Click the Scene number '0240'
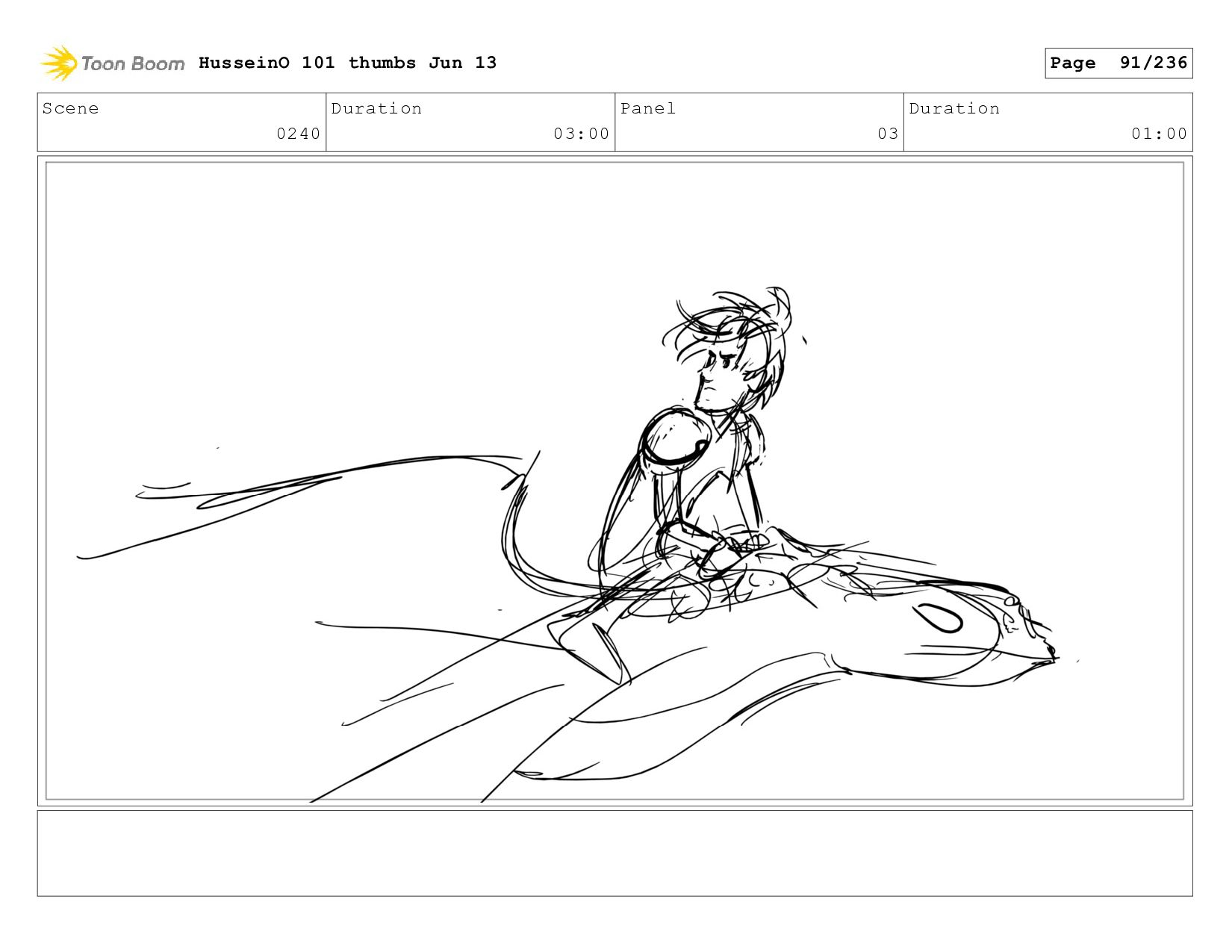The height and width of the screenshot is (952, 1232). [298, 134]
